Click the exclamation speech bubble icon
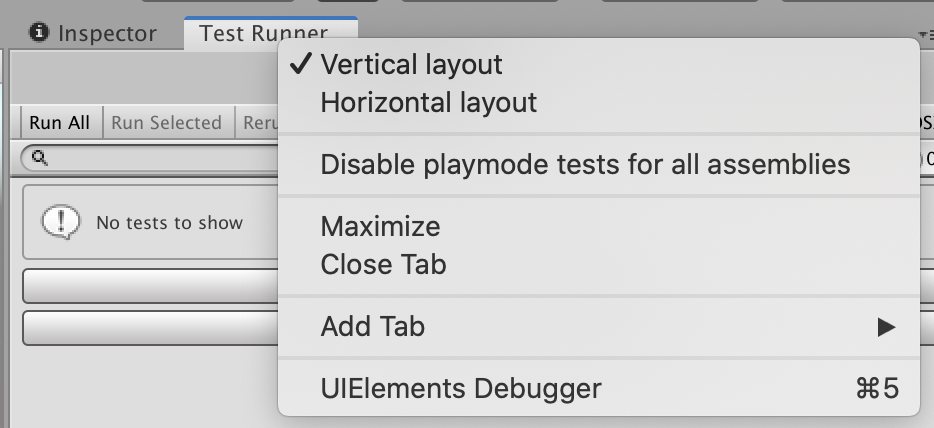The height and width of the screenshot is (428, 934). pos(60,222)
